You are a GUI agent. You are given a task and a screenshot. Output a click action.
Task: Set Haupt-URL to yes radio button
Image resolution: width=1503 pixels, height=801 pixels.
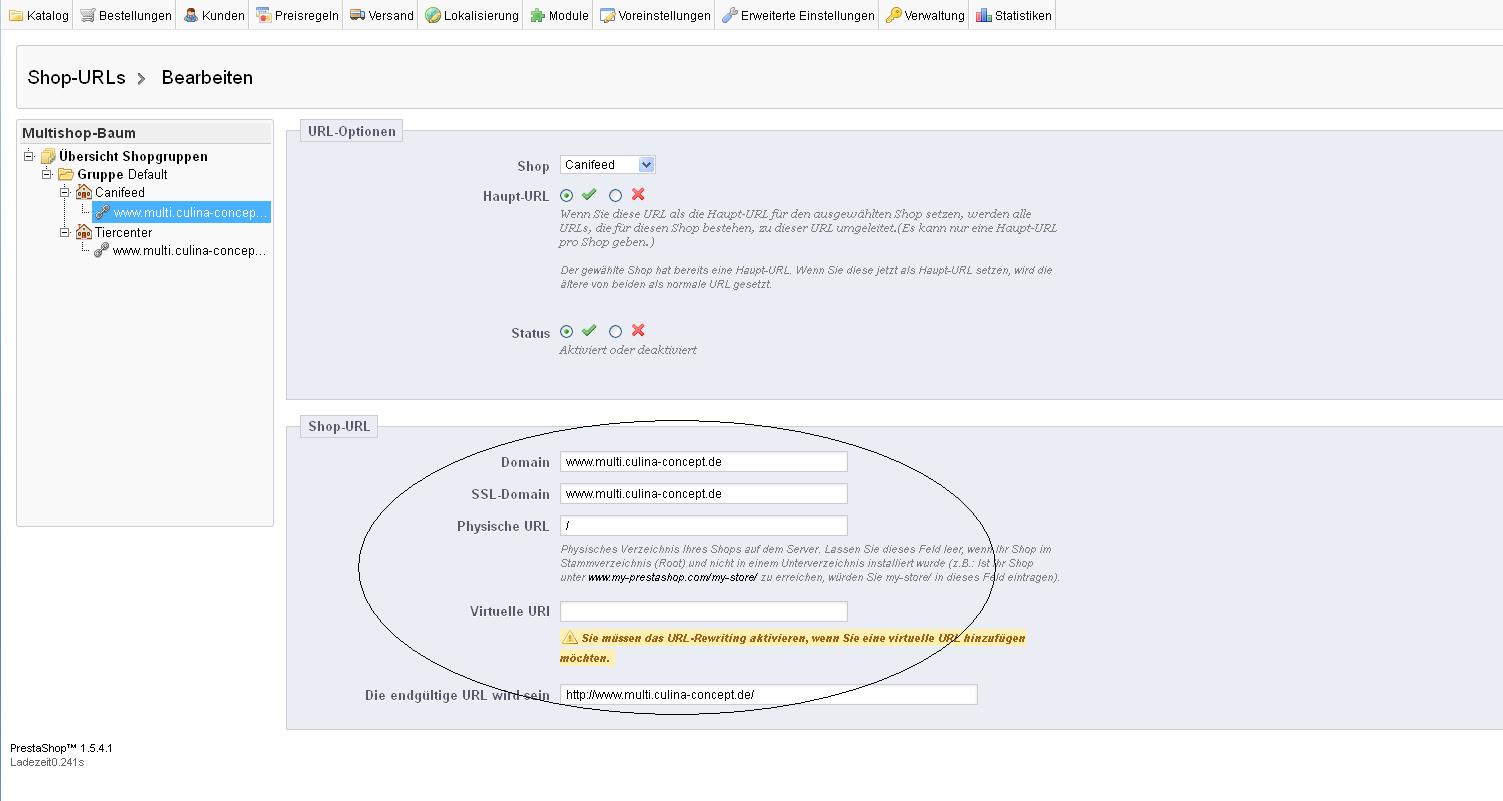[567, 196]
